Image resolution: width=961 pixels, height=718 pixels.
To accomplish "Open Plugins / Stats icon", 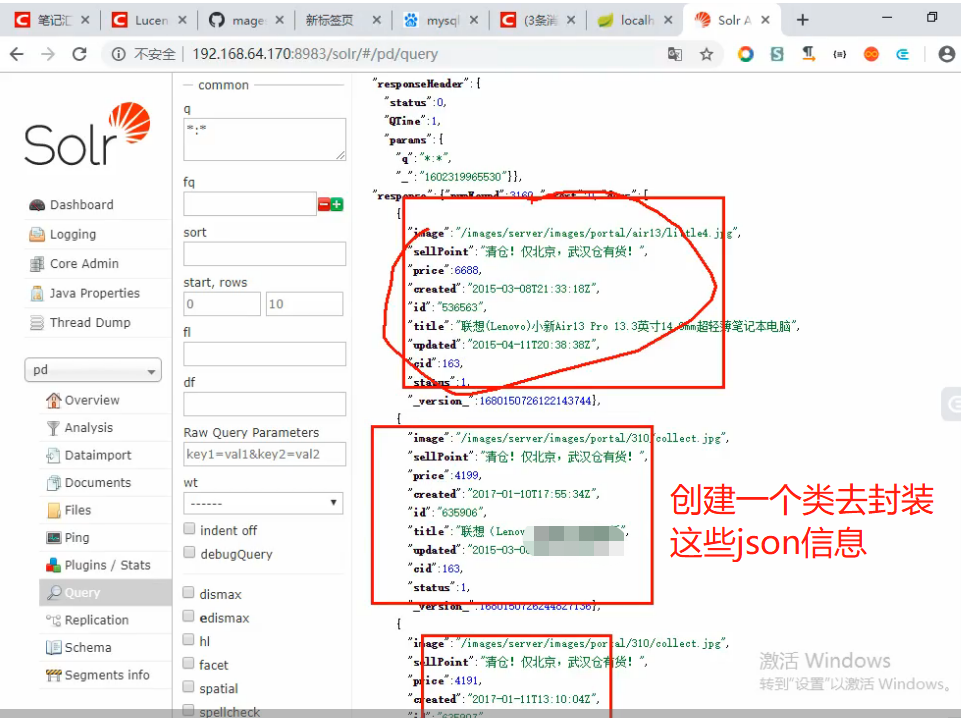I will [x=53, y=565].
